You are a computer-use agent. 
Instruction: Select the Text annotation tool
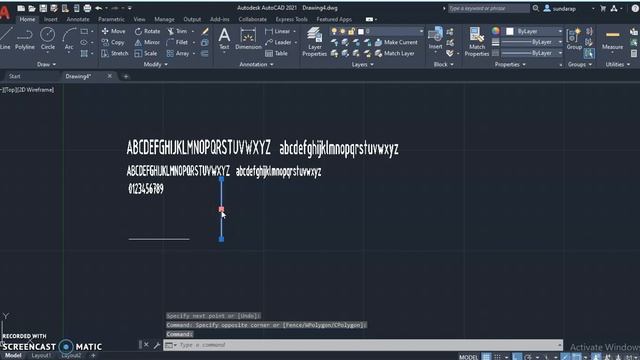click(224, 39)
